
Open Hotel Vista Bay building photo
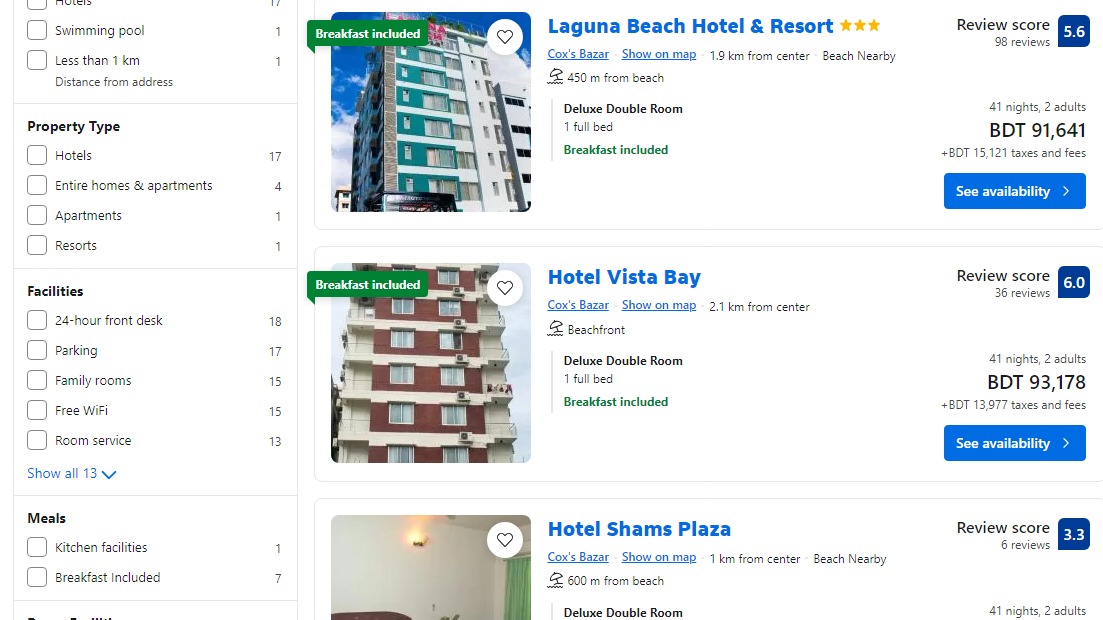431,363
